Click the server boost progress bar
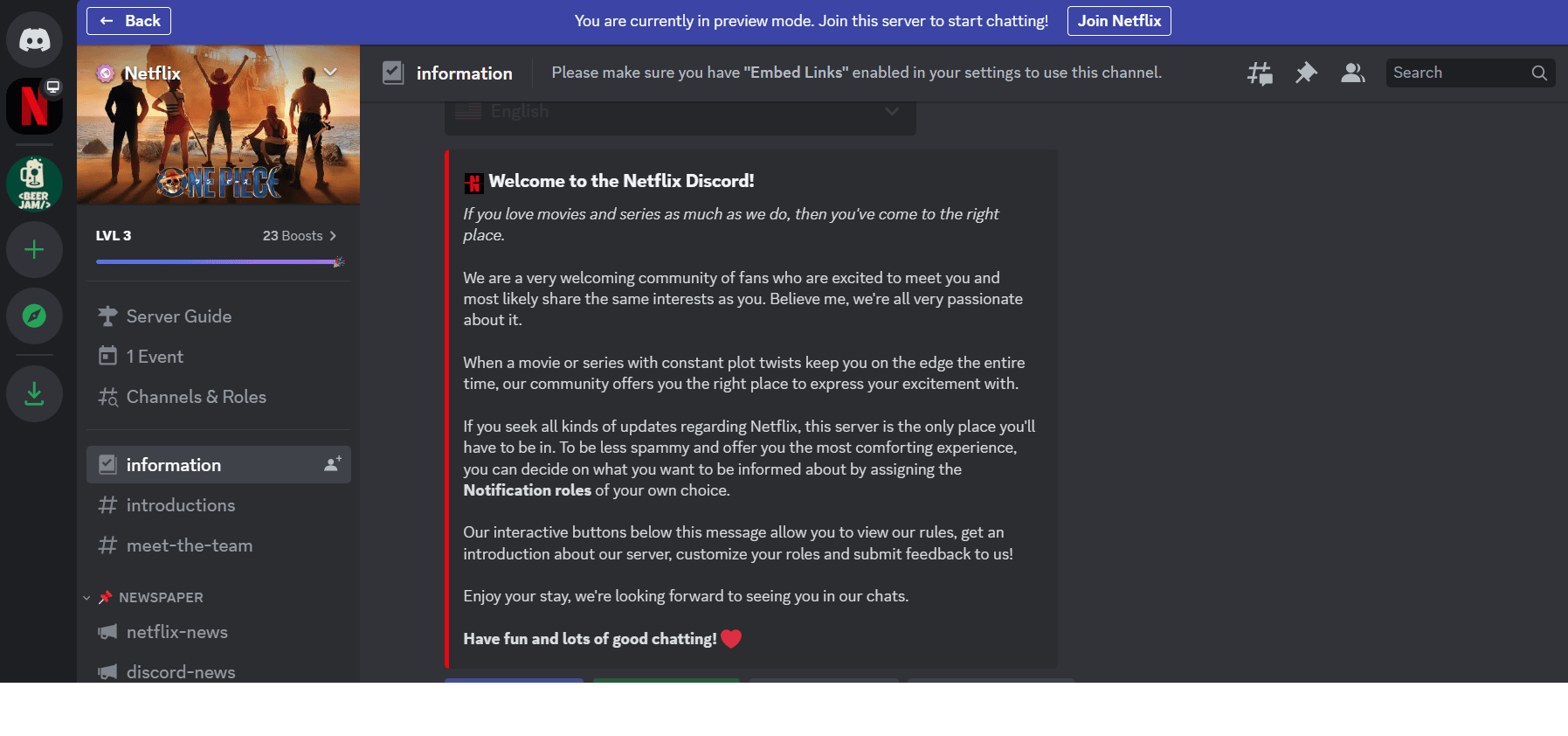 coord(218,261)
